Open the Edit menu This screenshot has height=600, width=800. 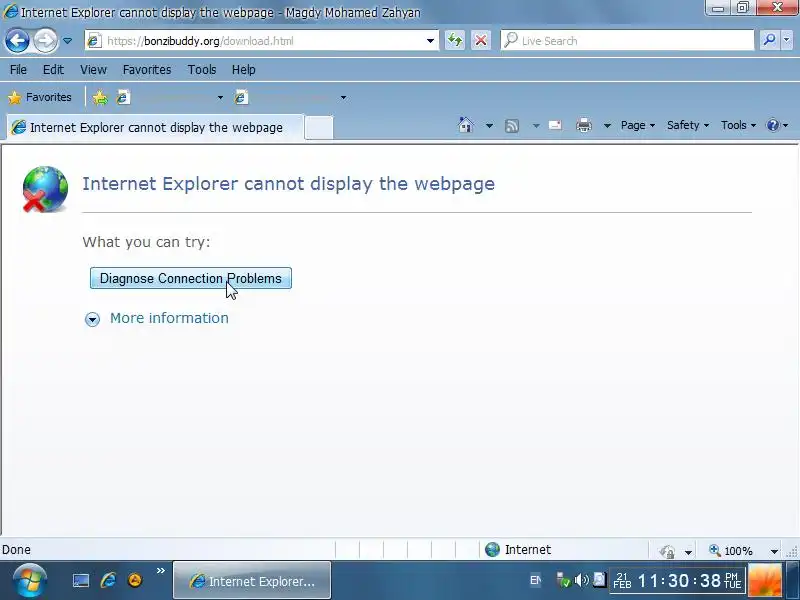click(53, 69)
